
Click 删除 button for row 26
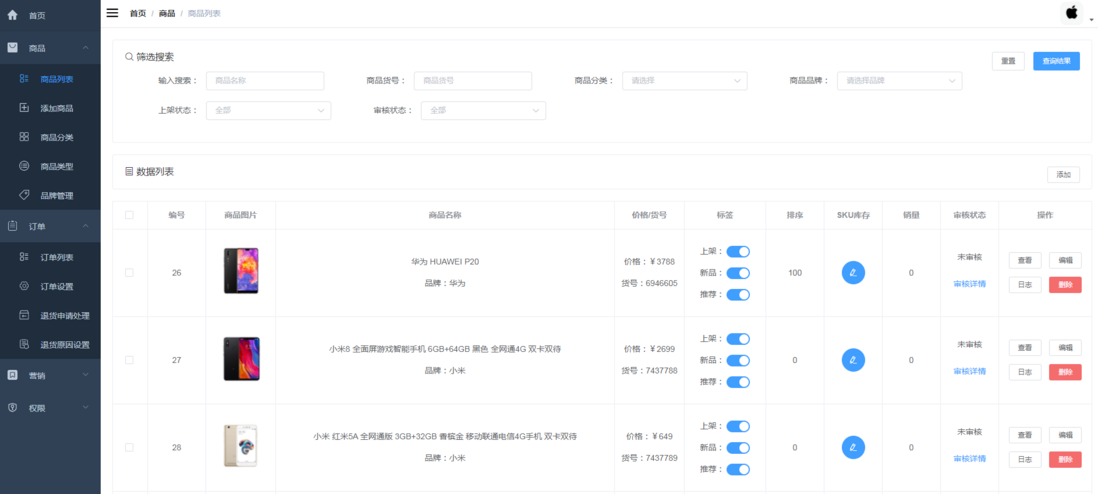point(1065,284)
